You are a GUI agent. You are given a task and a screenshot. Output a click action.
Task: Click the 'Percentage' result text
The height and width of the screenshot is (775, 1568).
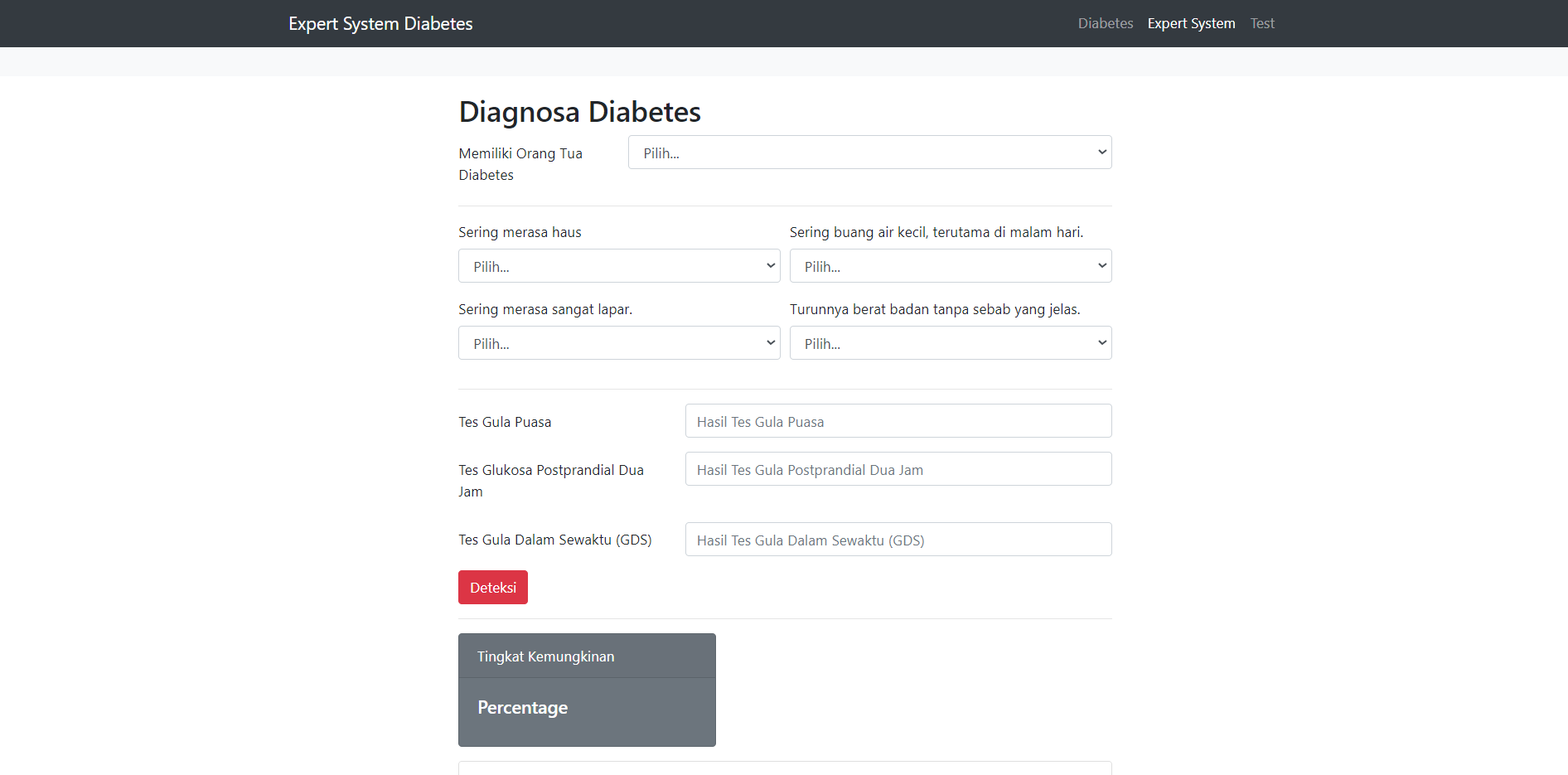coord(522,708)
